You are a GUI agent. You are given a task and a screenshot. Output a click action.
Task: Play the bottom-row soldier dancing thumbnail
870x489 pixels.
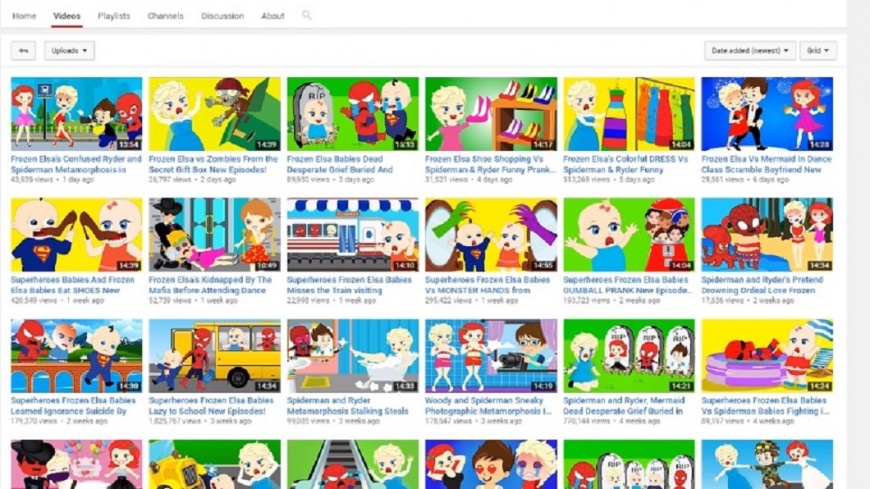point(767,465)
